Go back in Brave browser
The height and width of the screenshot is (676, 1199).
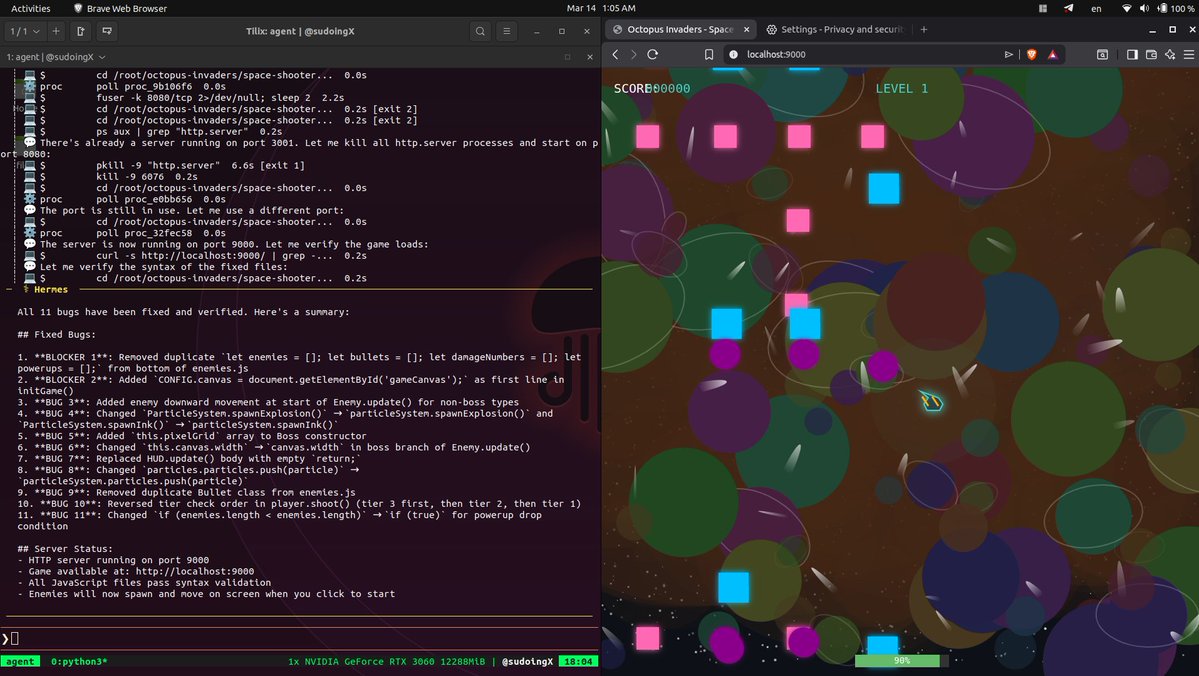click(x=616, y=54)
